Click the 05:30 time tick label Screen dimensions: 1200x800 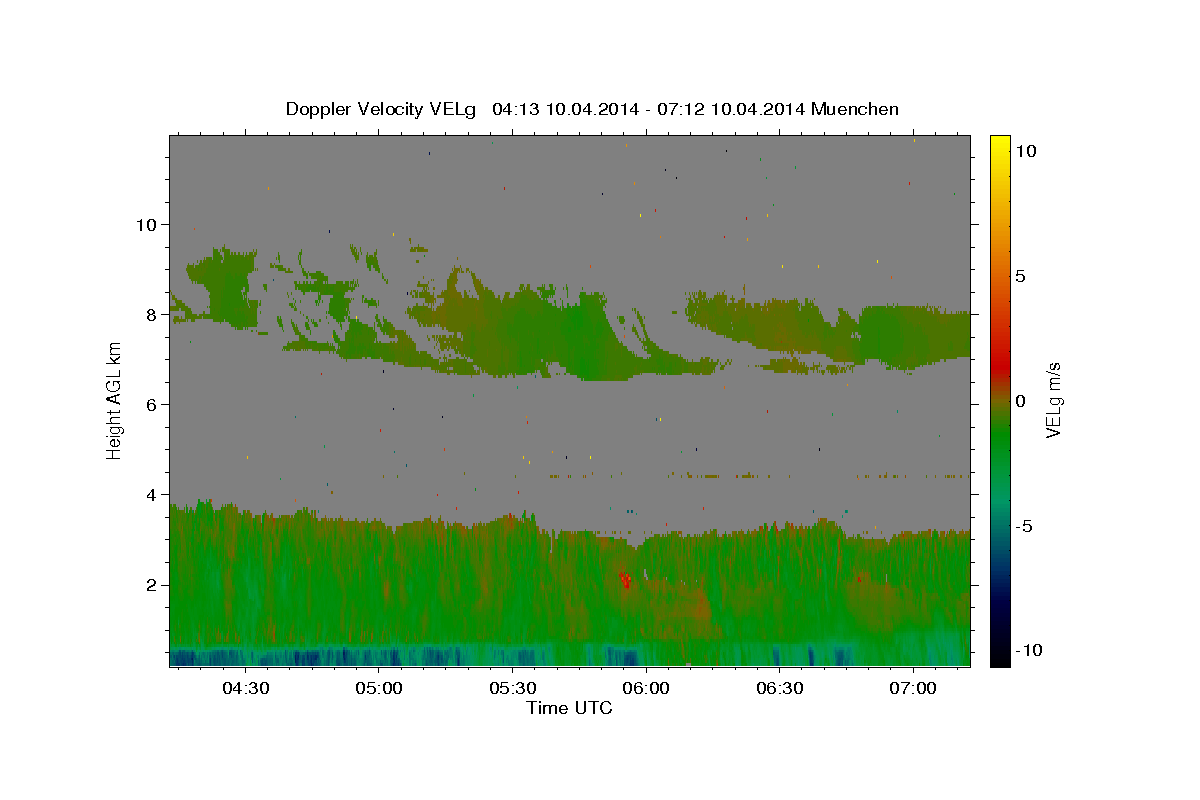tap(512, 689)
